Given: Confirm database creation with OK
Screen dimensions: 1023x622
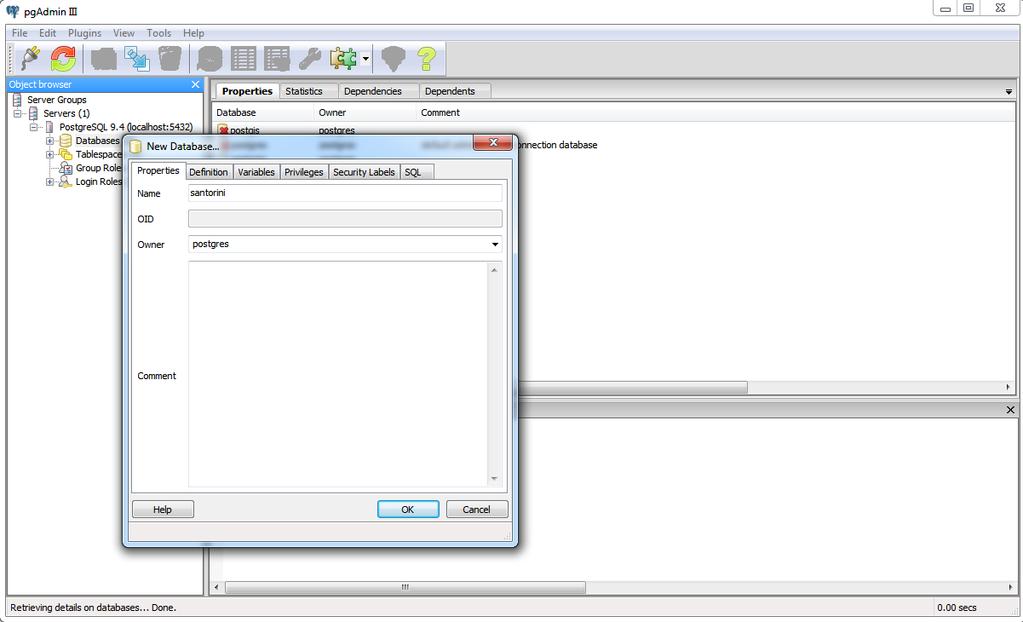Looking at the screenshot, I should tap(408, 509).
